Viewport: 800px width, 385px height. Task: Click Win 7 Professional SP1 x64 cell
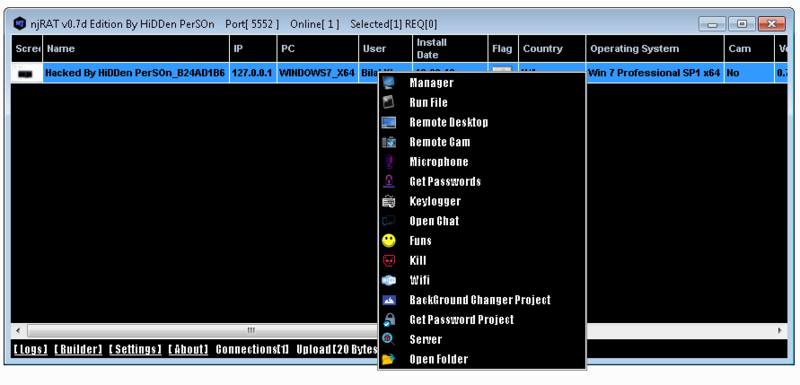pos(654,73)
